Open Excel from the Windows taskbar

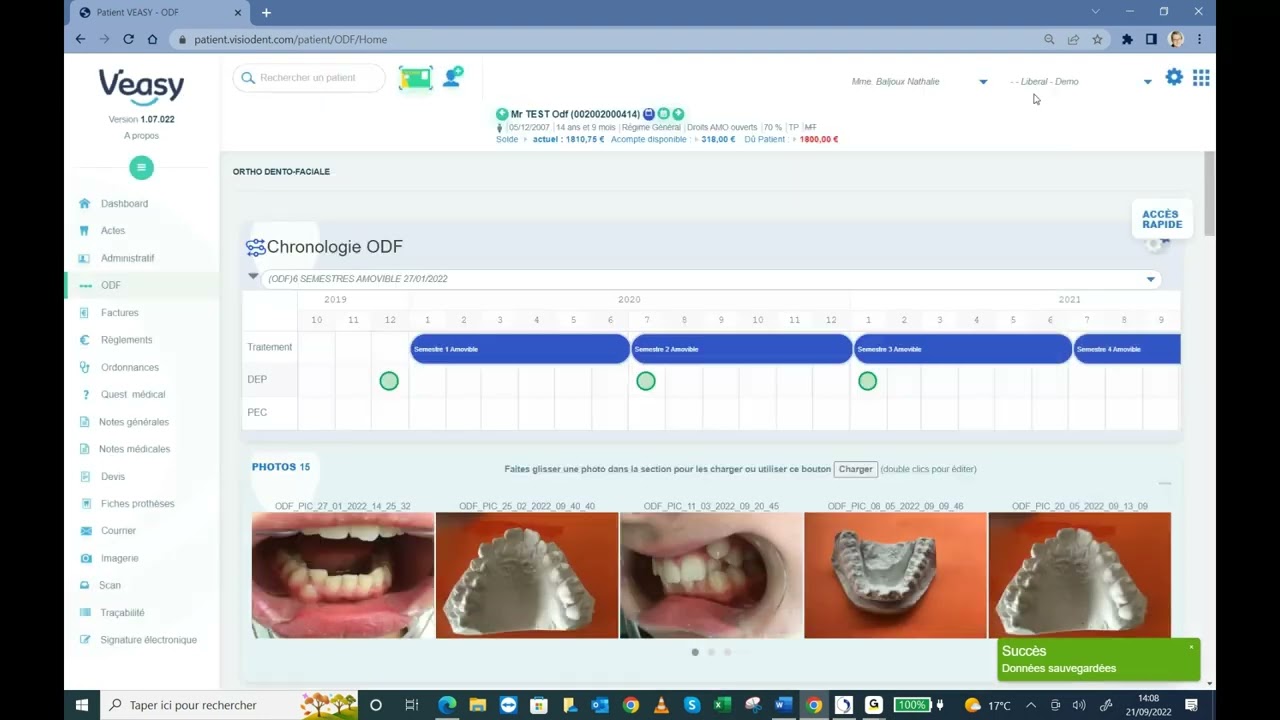tap(722, 705)
